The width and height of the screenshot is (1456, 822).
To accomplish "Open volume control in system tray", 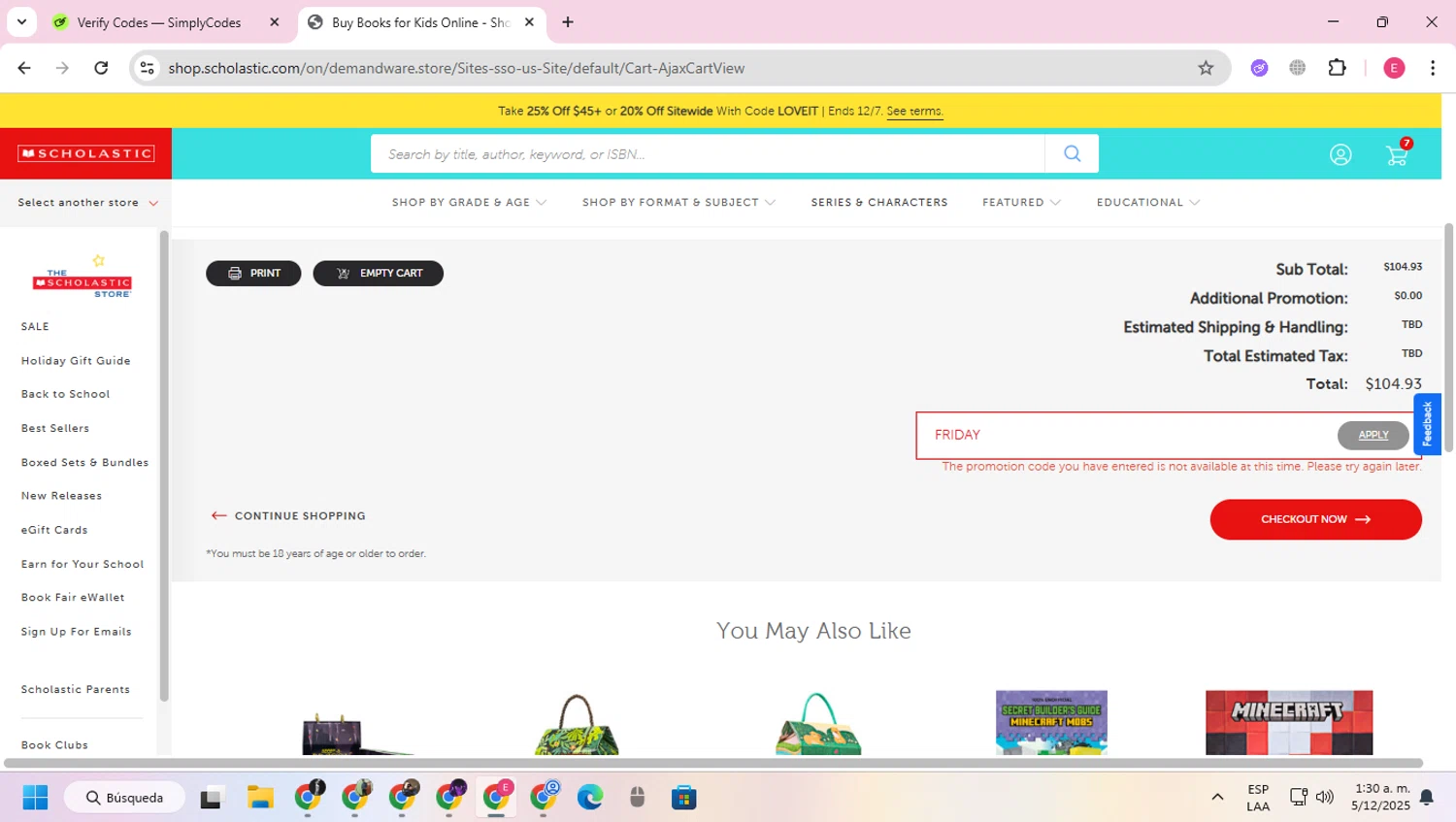I will (1325, 798).
